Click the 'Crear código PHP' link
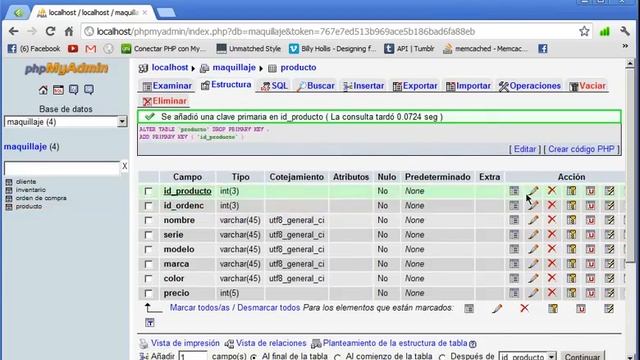This screenshot has width=640, height=360. pyautogui.click(x=581, y=149)
